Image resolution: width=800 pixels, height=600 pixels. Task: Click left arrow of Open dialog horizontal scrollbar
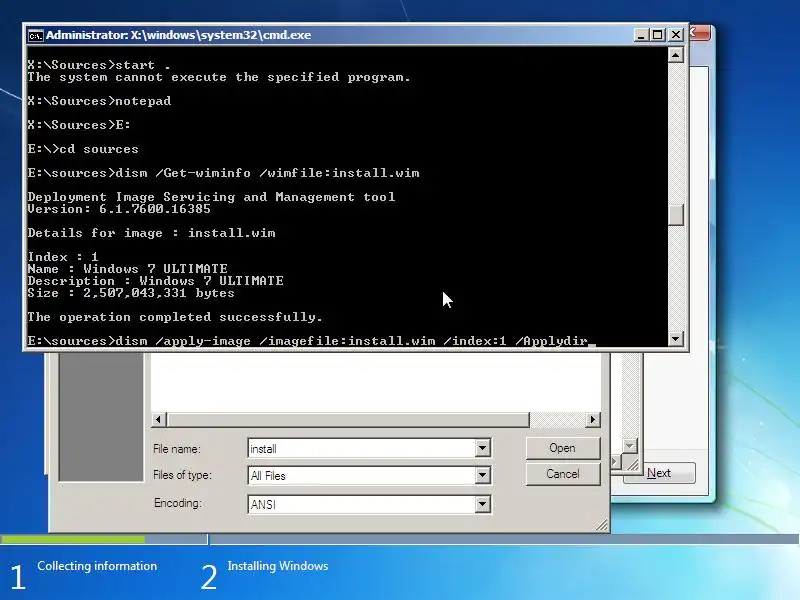158,419
